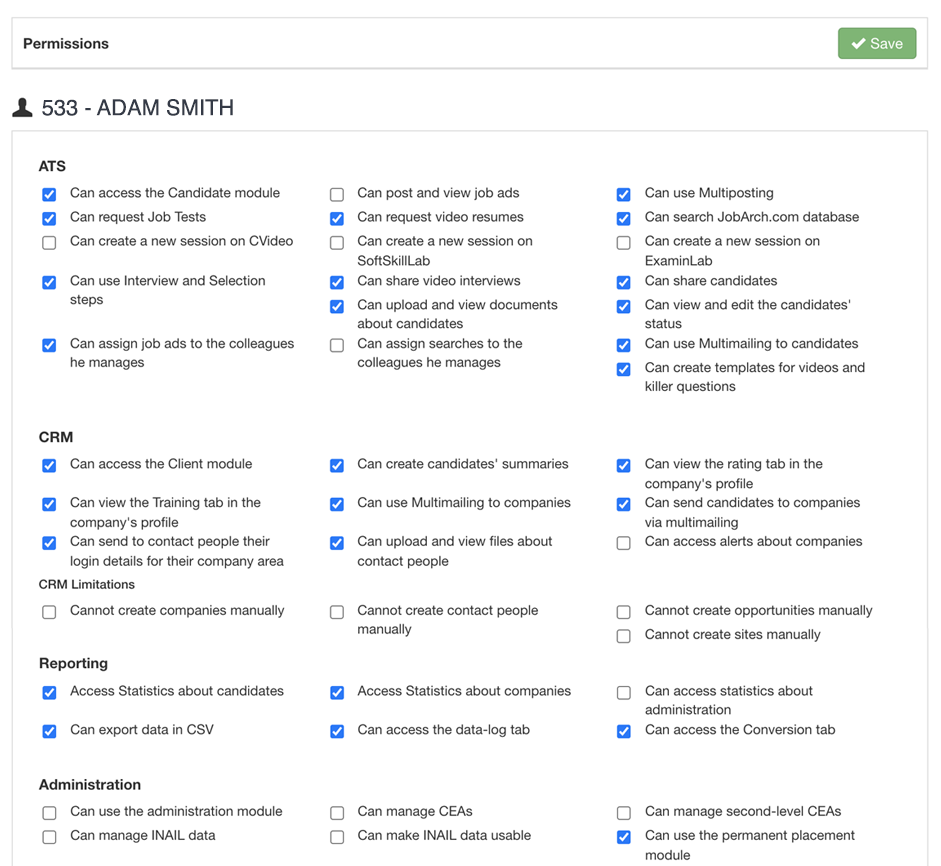Disable Can view the Training tab in company's profile

49,504
